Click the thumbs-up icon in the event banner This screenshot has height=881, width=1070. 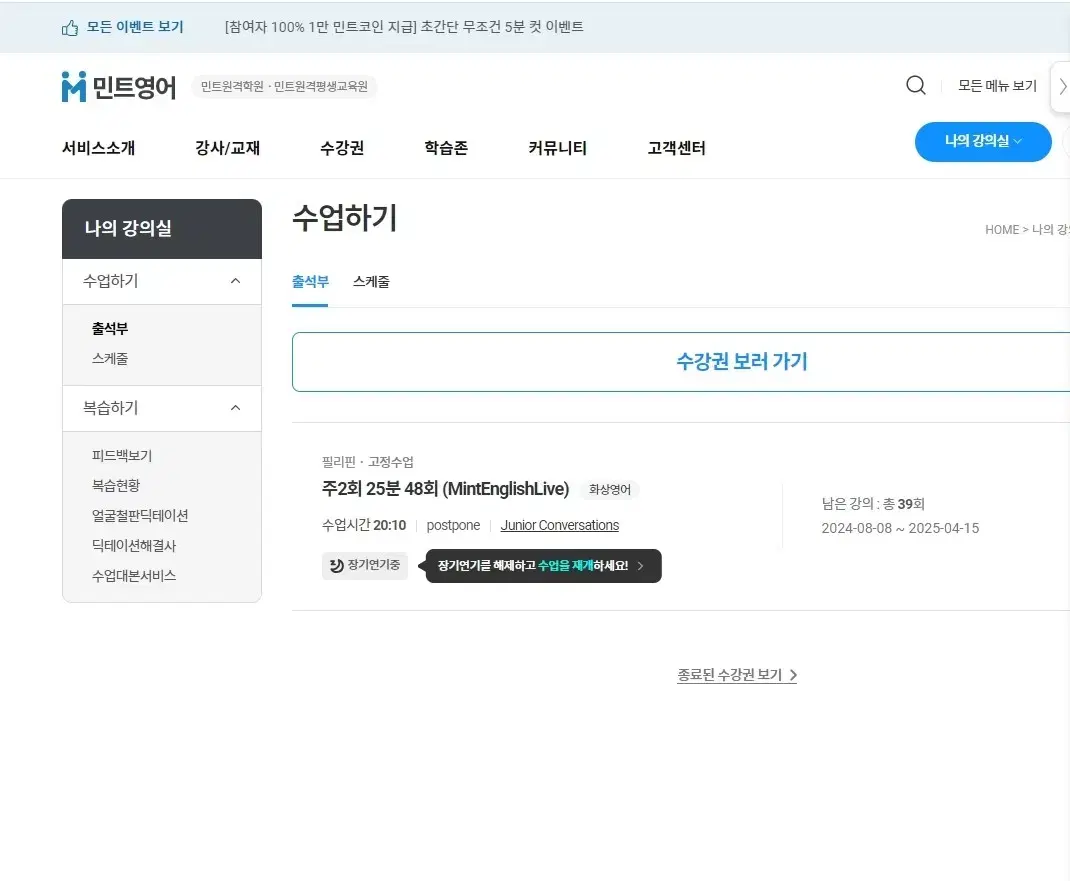point(70,27)
